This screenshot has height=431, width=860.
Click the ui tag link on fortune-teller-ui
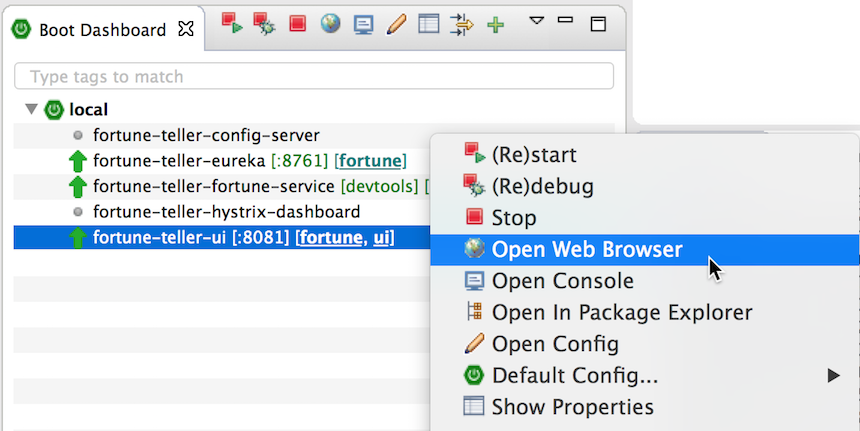click(382, 237)
